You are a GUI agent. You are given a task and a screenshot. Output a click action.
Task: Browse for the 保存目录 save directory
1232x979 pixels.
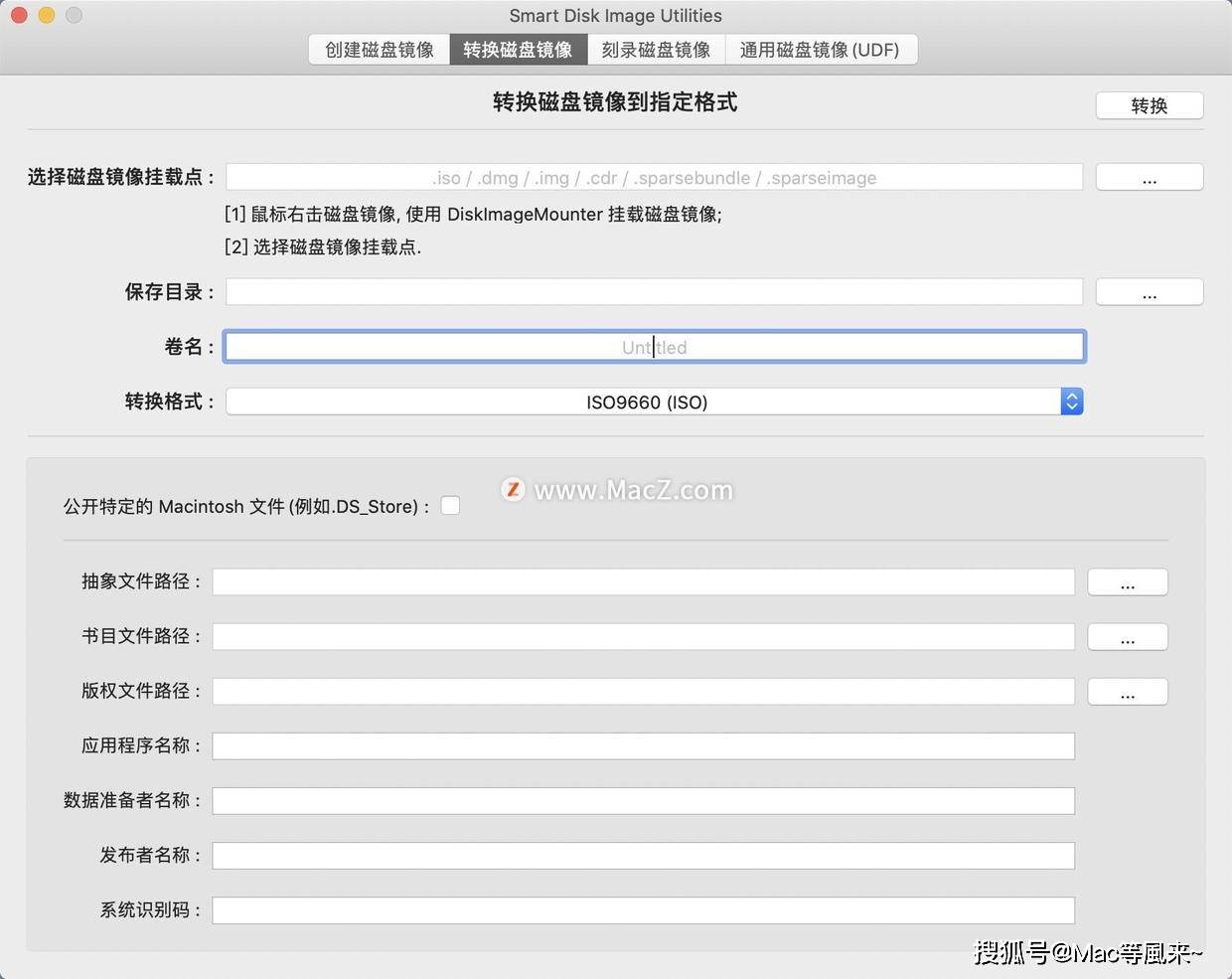pos(1149,291)
